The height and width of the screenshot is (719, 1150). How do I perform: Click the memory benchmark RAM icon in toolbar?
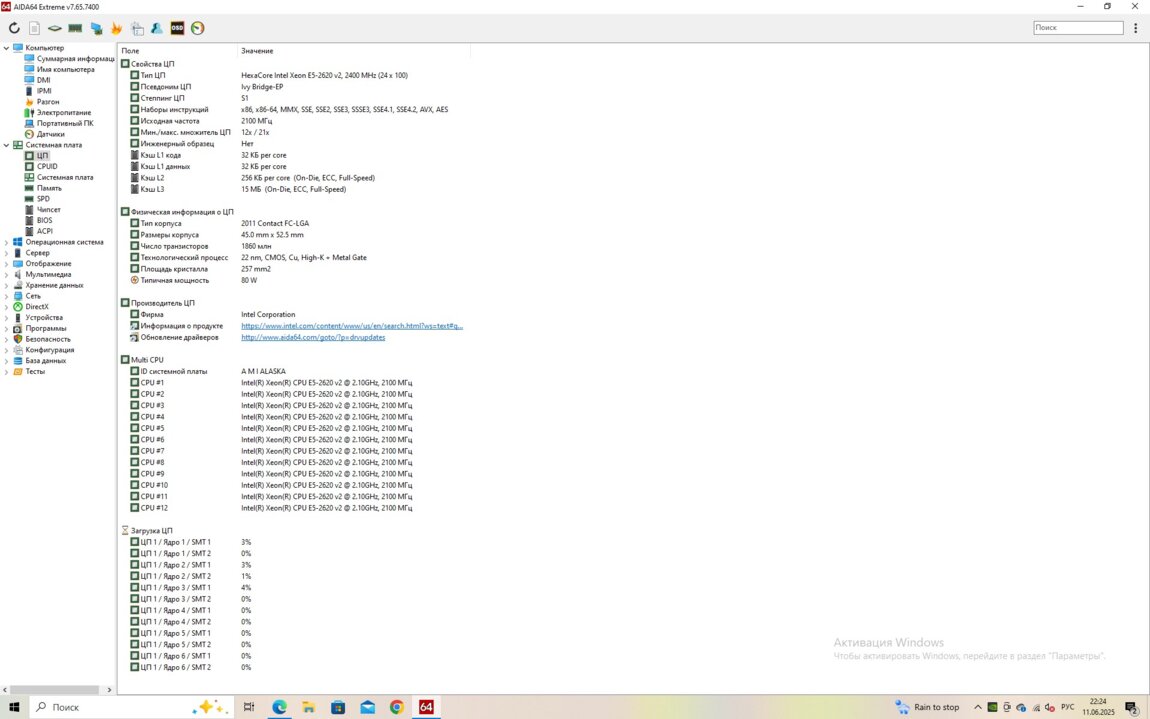coord(75,28)
